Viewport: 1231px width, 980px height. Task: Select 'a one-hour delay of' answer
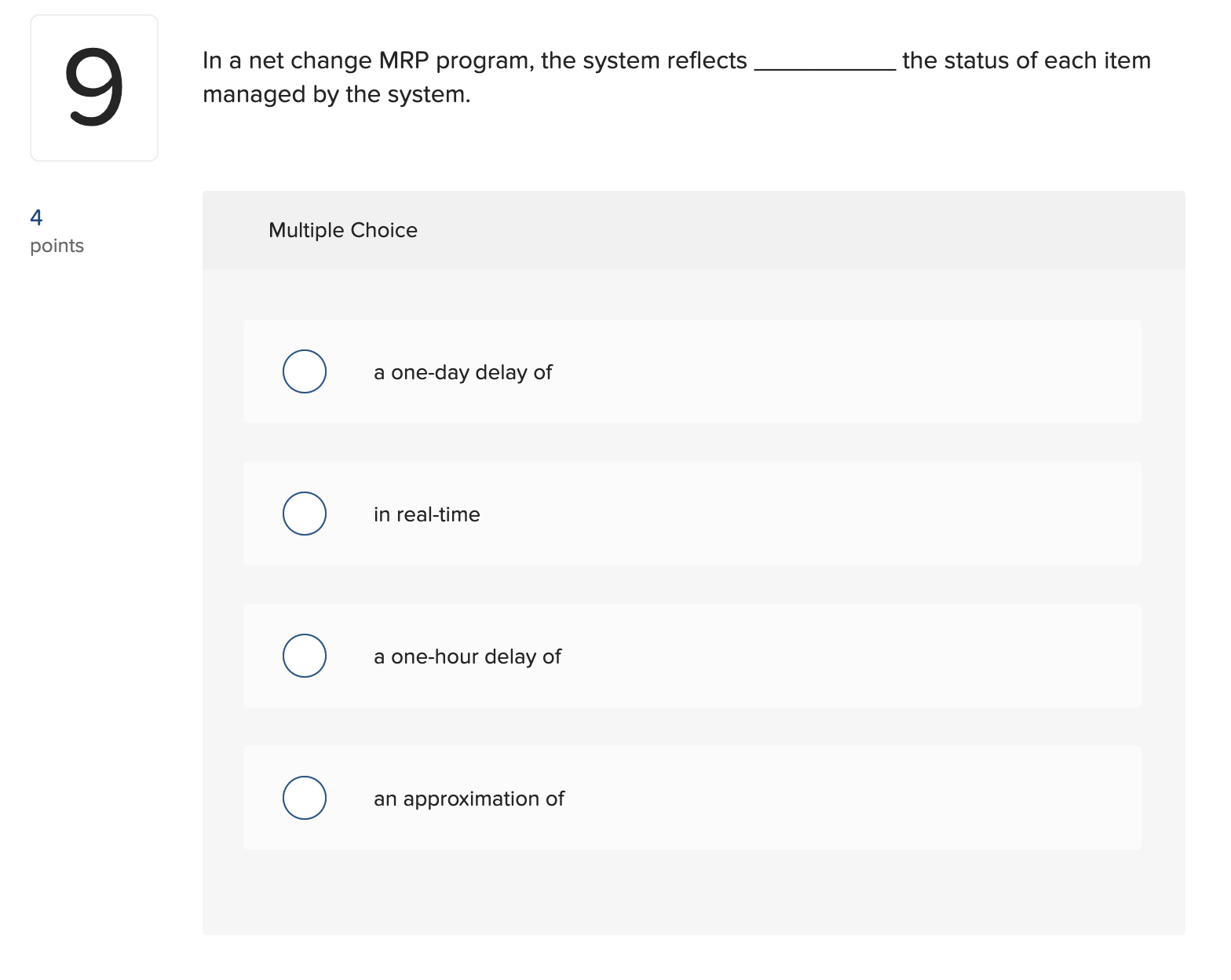tap(304, 656)
